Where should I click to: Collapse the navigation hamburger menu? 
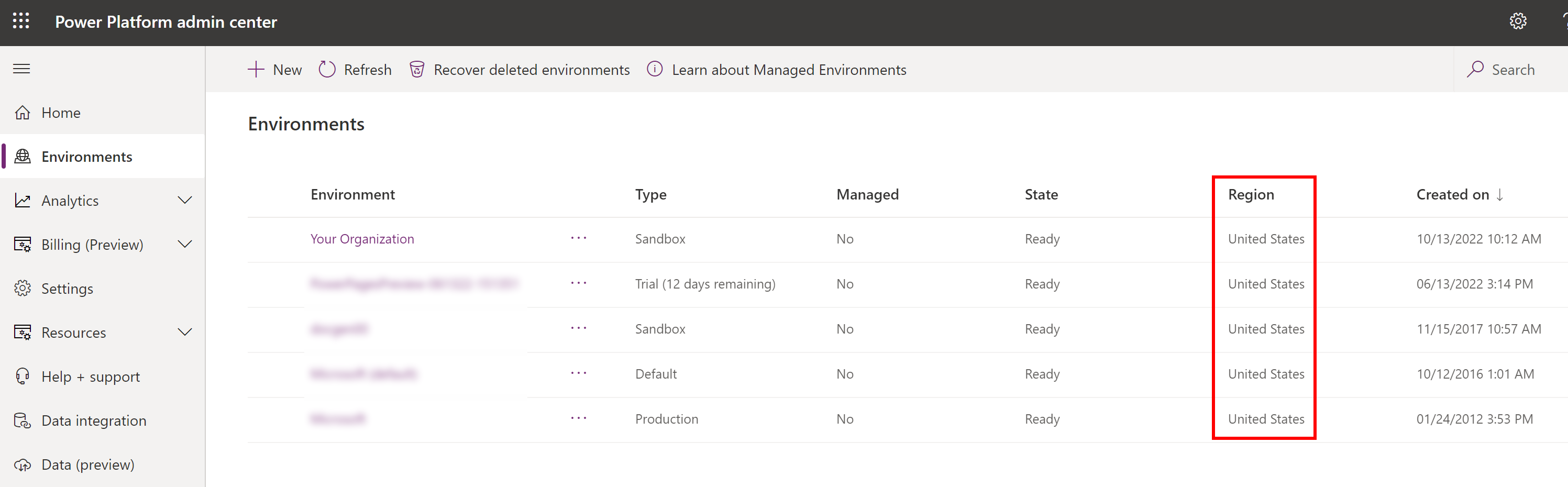click(x=21, y=69)
